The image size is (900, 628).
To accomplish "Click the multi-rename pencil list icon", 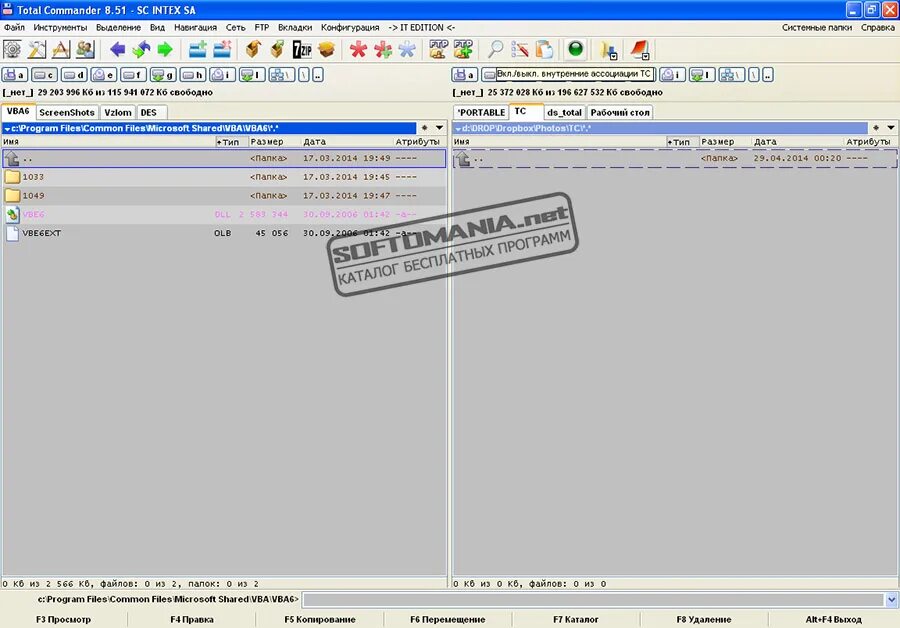I will [x=519, y=50].
